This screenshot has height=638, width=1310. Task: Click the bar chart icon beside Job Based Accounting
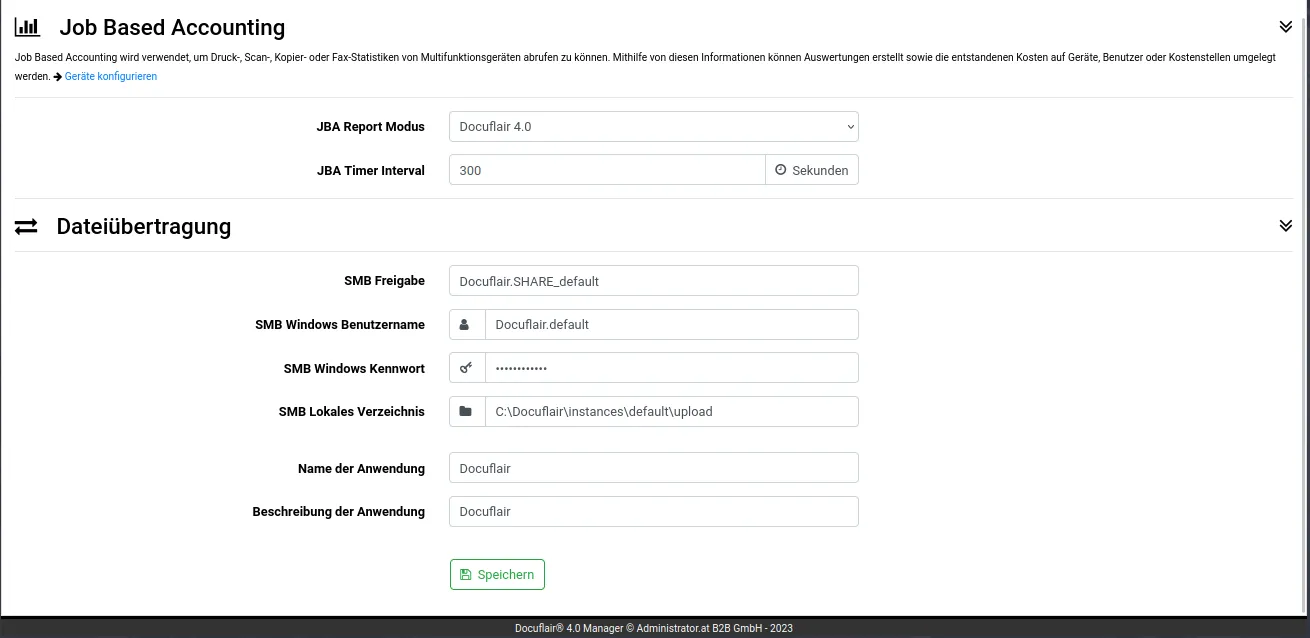pos(27,28)
